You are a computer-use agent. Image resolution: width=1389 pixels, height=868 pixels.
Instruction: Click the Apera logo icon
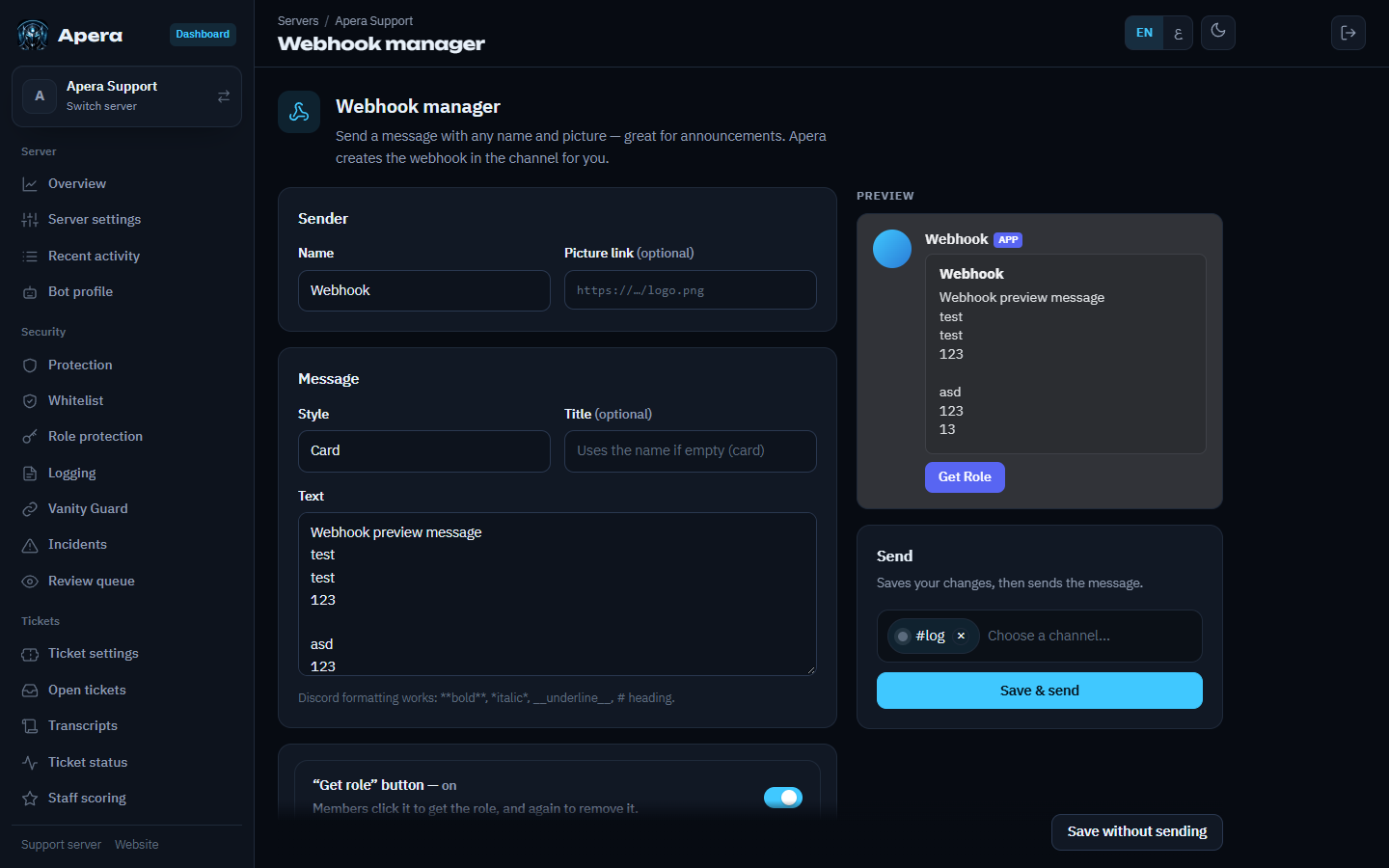(x=33, y=36)
